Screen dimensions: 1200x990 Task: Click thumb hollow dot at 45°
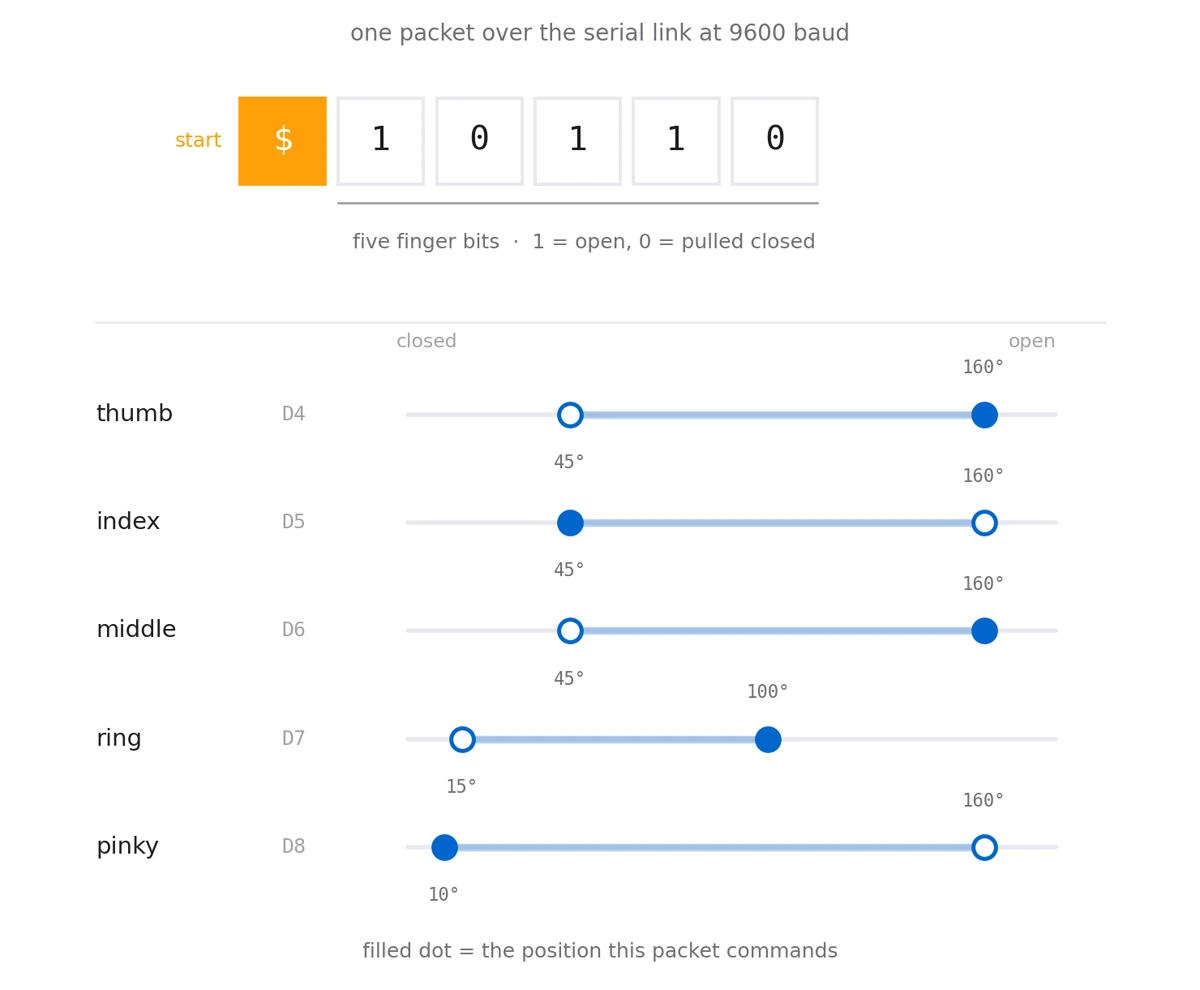point(570,415)
